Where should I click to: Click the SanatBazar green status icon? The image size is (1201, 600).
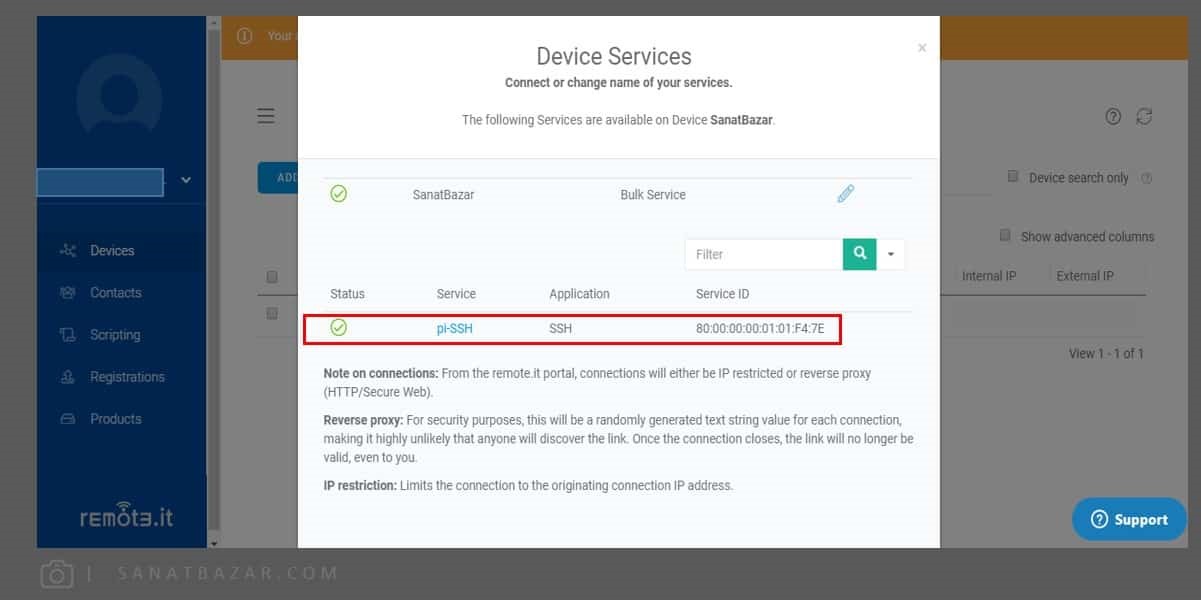(x=339, y=194)
